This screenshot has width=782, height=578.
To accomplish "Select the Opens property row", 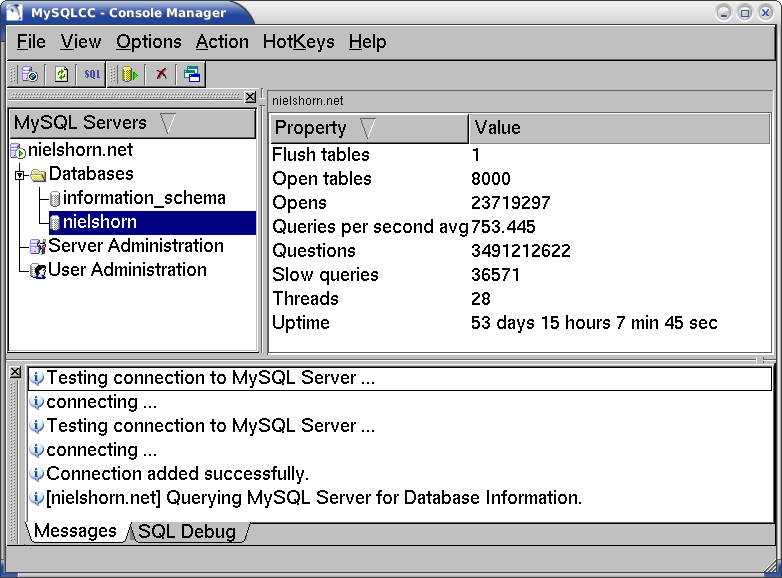I will [x=520, y=202].
